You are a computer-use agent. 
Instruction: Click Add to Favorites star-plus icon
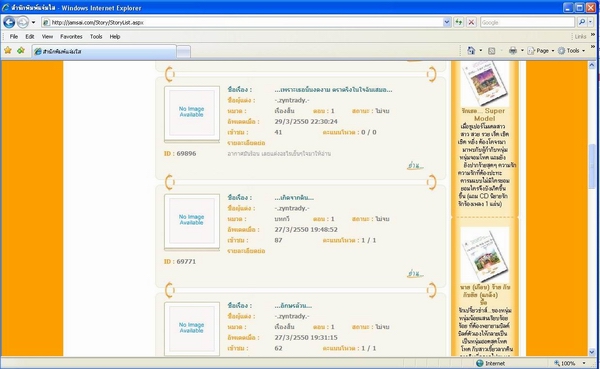tap(21, 51)
